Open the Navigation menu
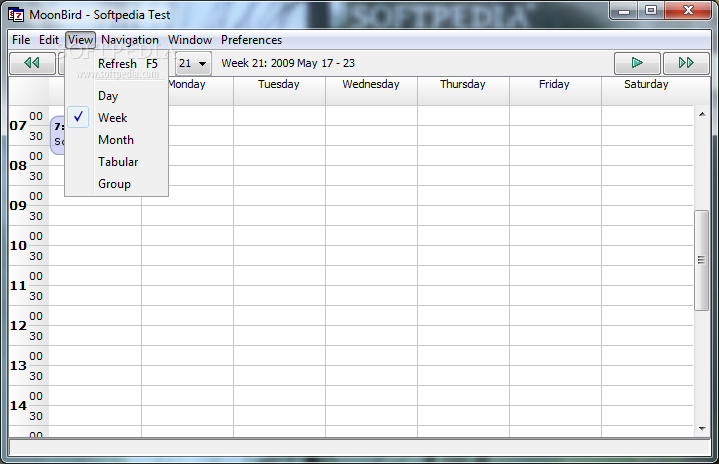Screen dimensions: 719x464 [x=130, y=40]
